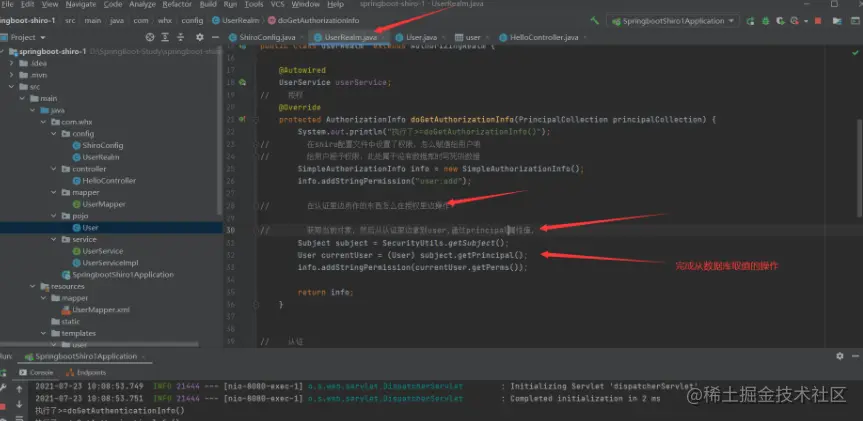The image size is (863, 421).
Task: Click the rightmost icon in the top toolbar
Action: pyautogui.click(x=853, y=21)
